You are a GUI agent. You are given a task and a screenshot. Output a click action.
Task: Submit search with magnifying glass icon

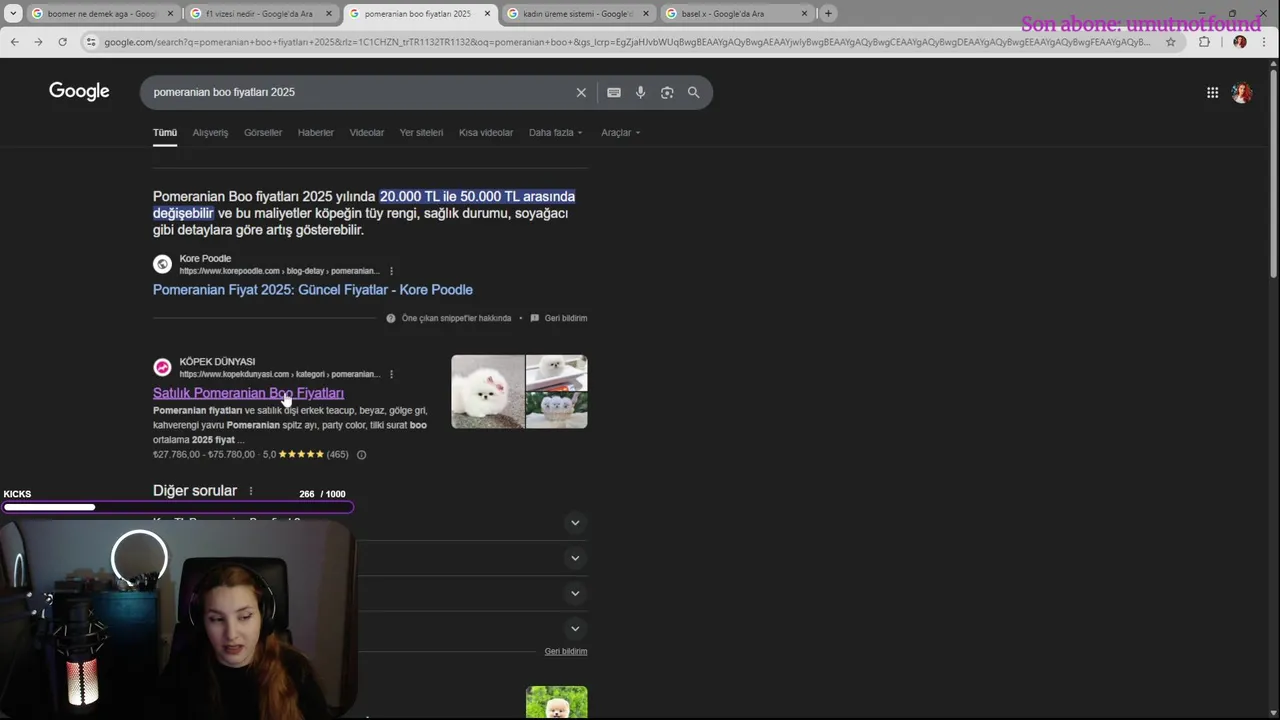(693, 92)
